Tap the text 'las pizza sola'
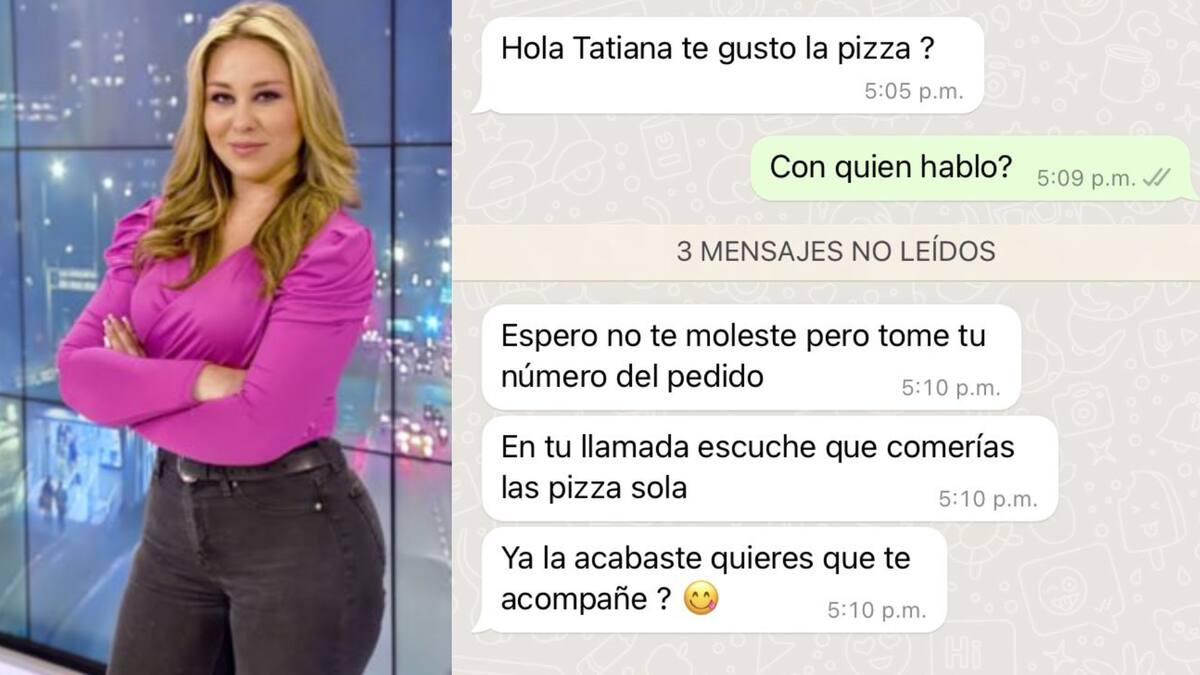 (x=594, y=489)
